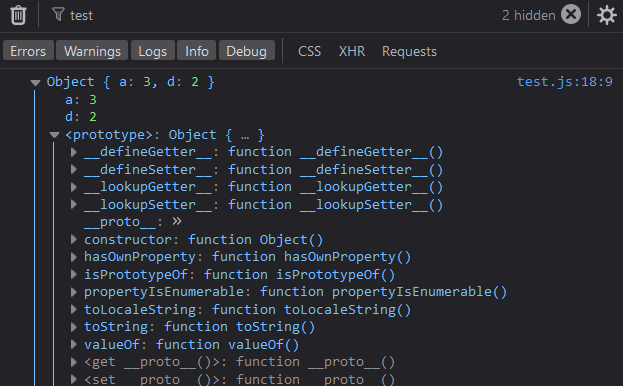This screenshot has width=623, height=386.
Task: Toggle the Warnings filter
Action: pos(92,51)
